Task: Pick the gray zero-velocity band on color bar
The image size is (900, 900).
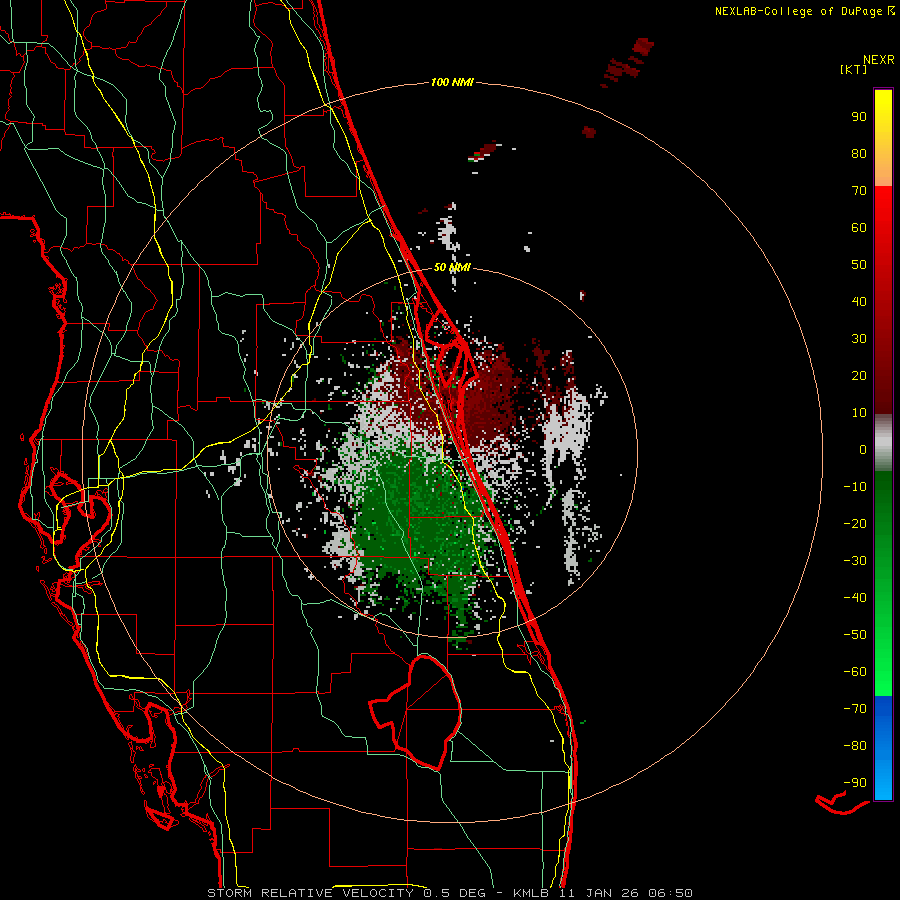Action: click(x=883, y=442)
